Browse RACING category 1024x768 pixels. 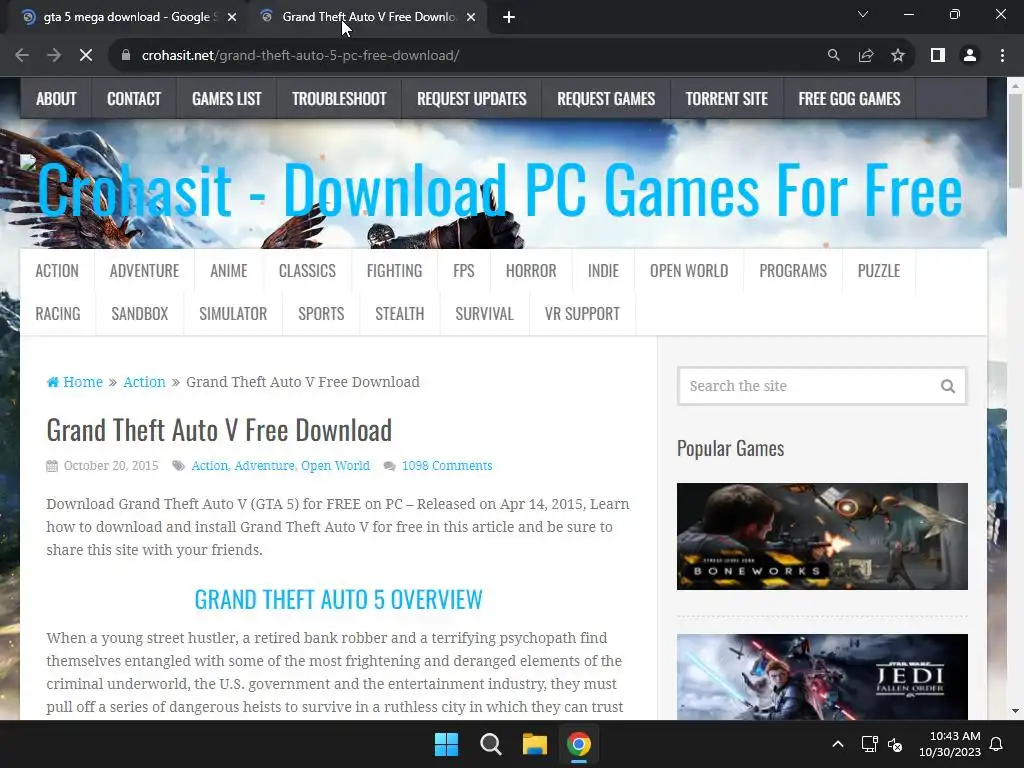point(57,313)
